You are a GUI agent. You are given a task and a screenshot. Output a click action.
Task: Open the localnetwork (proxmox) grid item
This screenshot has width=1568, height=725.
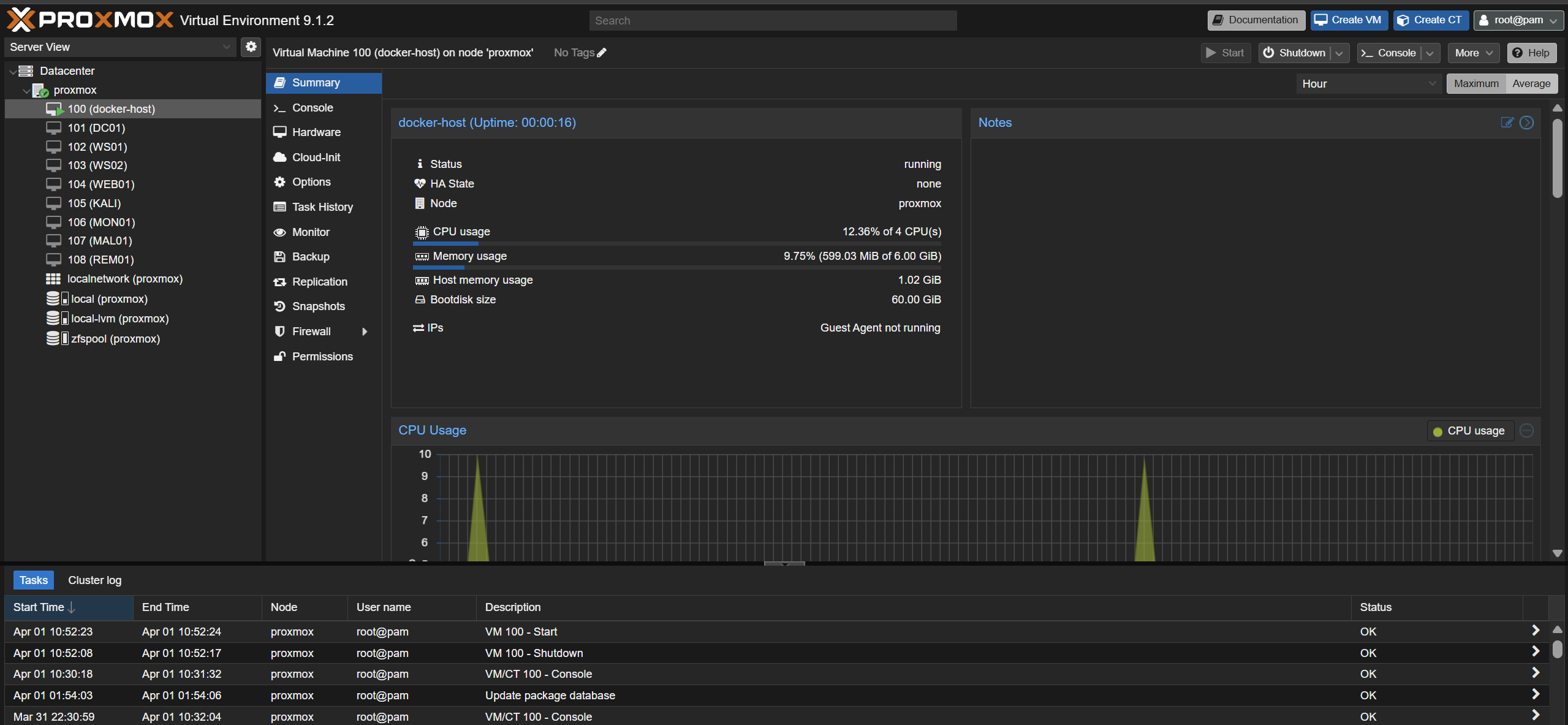(x=125, y=279)
